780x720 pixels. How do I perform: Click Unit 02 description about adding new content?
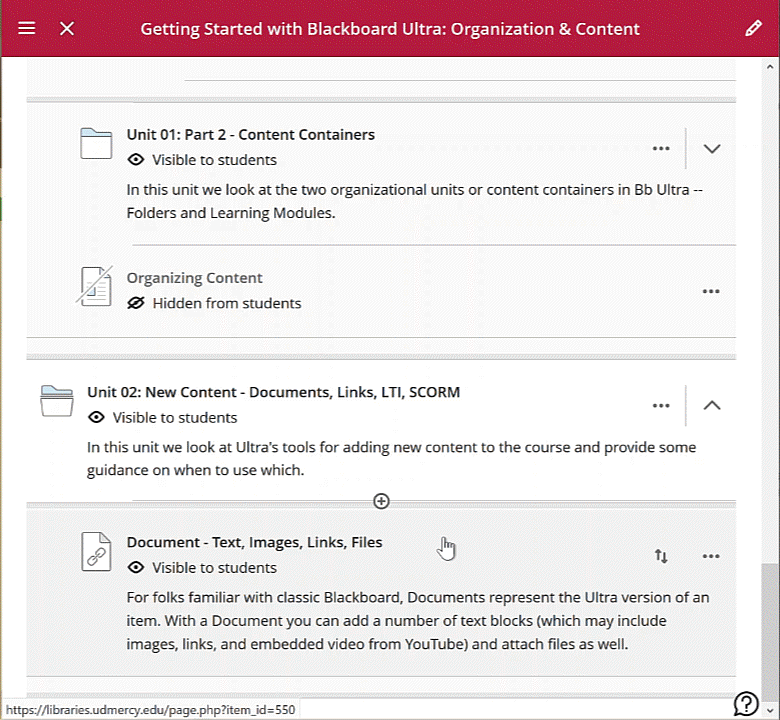pyautogui.click(x=391, y=458)
